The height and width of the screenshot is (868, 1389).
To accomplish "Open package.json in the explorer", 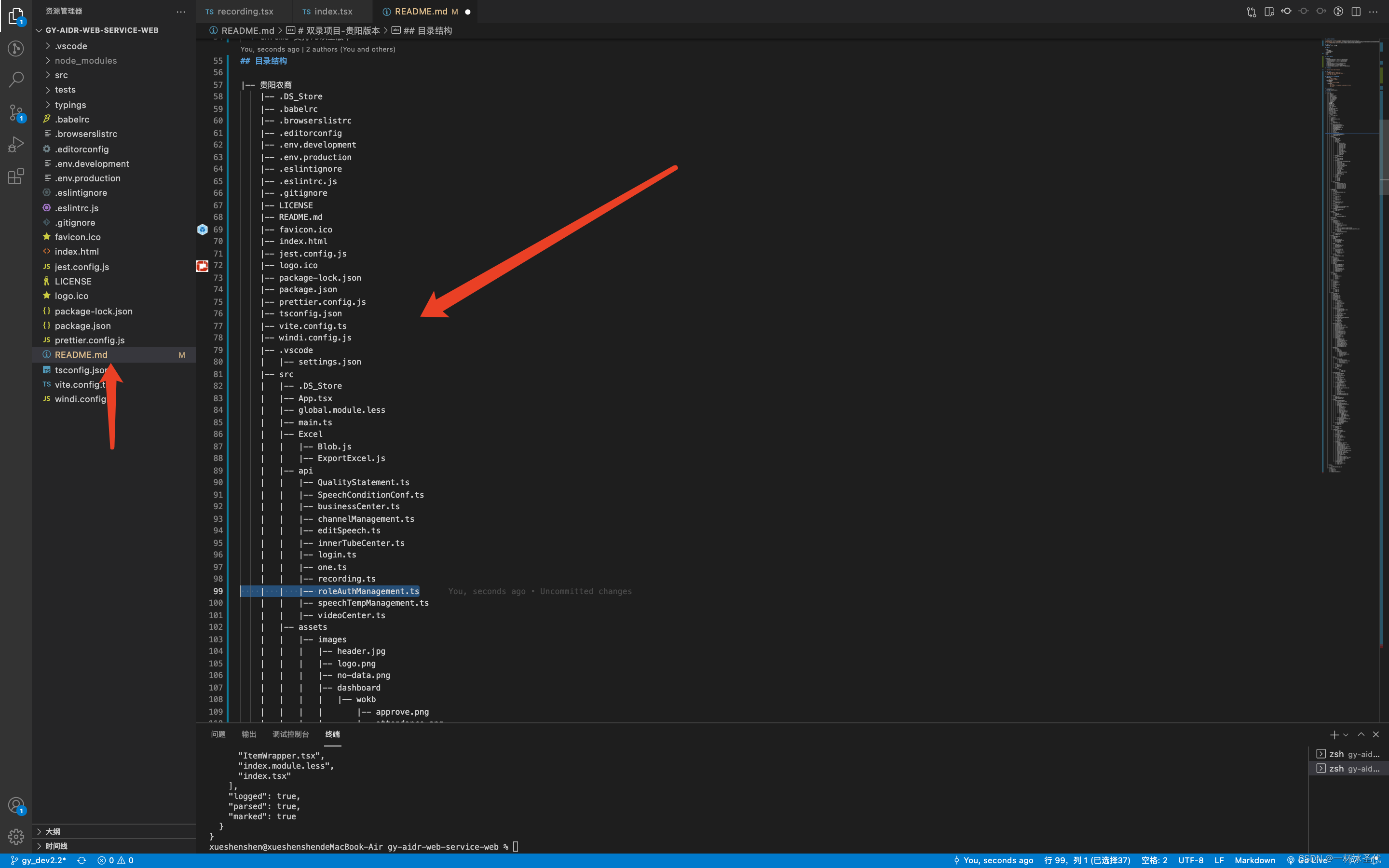I will pyautogui.click(x=82, y=325).
